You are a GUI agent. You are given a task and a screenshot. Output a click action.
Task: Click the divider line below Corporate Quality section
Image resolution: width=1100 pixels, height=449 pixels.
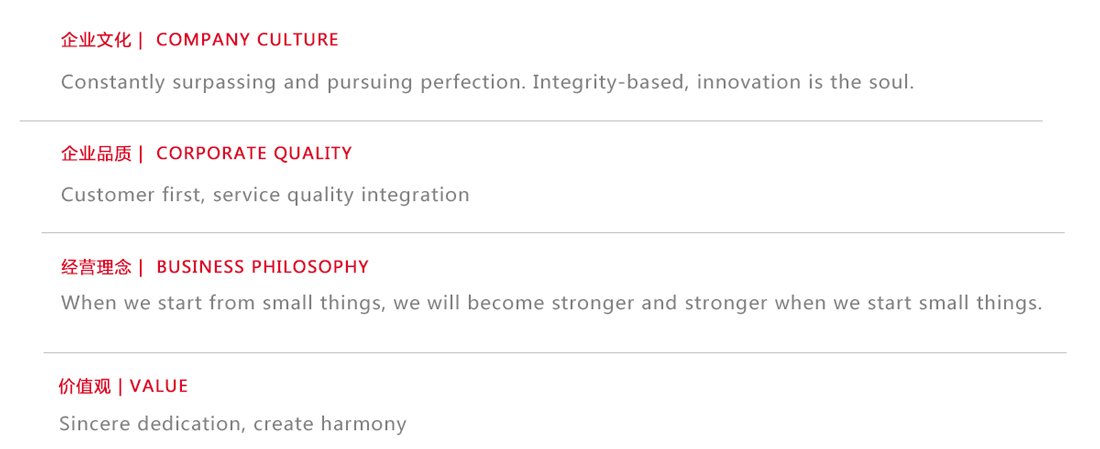[x=552, y=233]
